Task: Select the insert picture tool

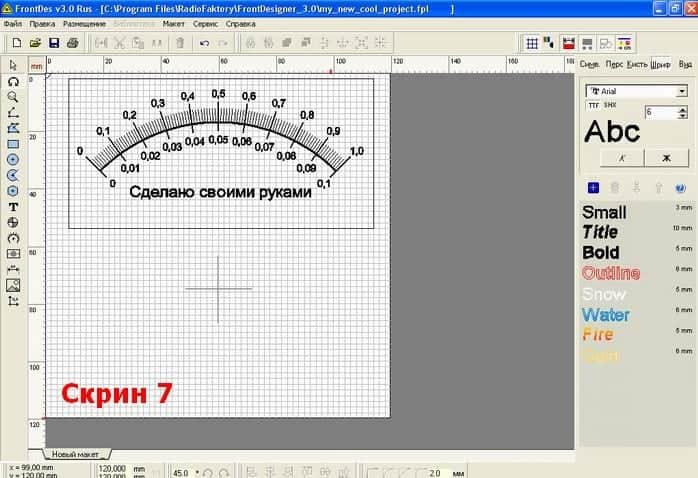Action: click(x=13, y=285)
